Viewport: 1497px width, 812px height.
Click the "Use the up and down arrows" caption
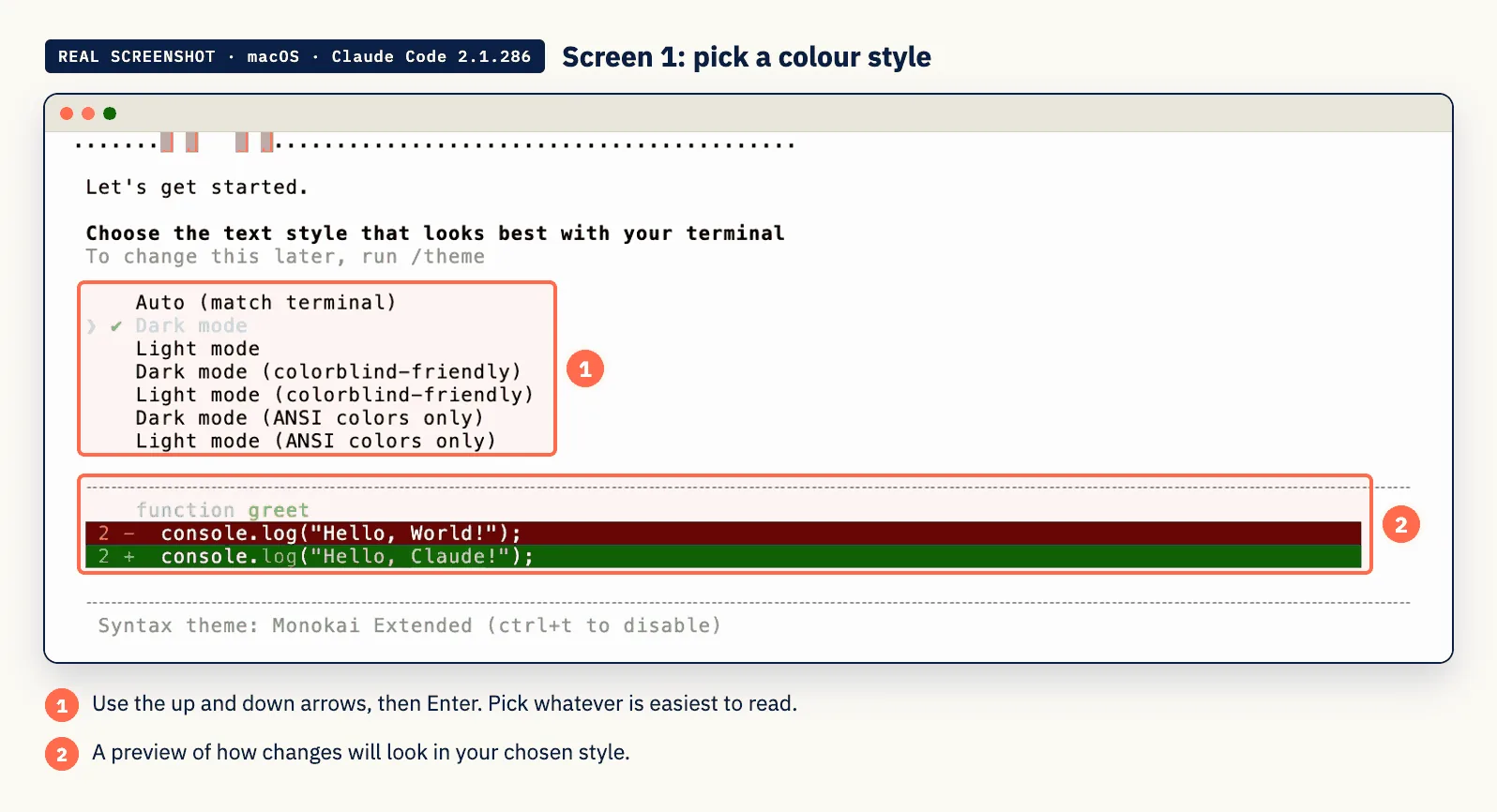445,703
